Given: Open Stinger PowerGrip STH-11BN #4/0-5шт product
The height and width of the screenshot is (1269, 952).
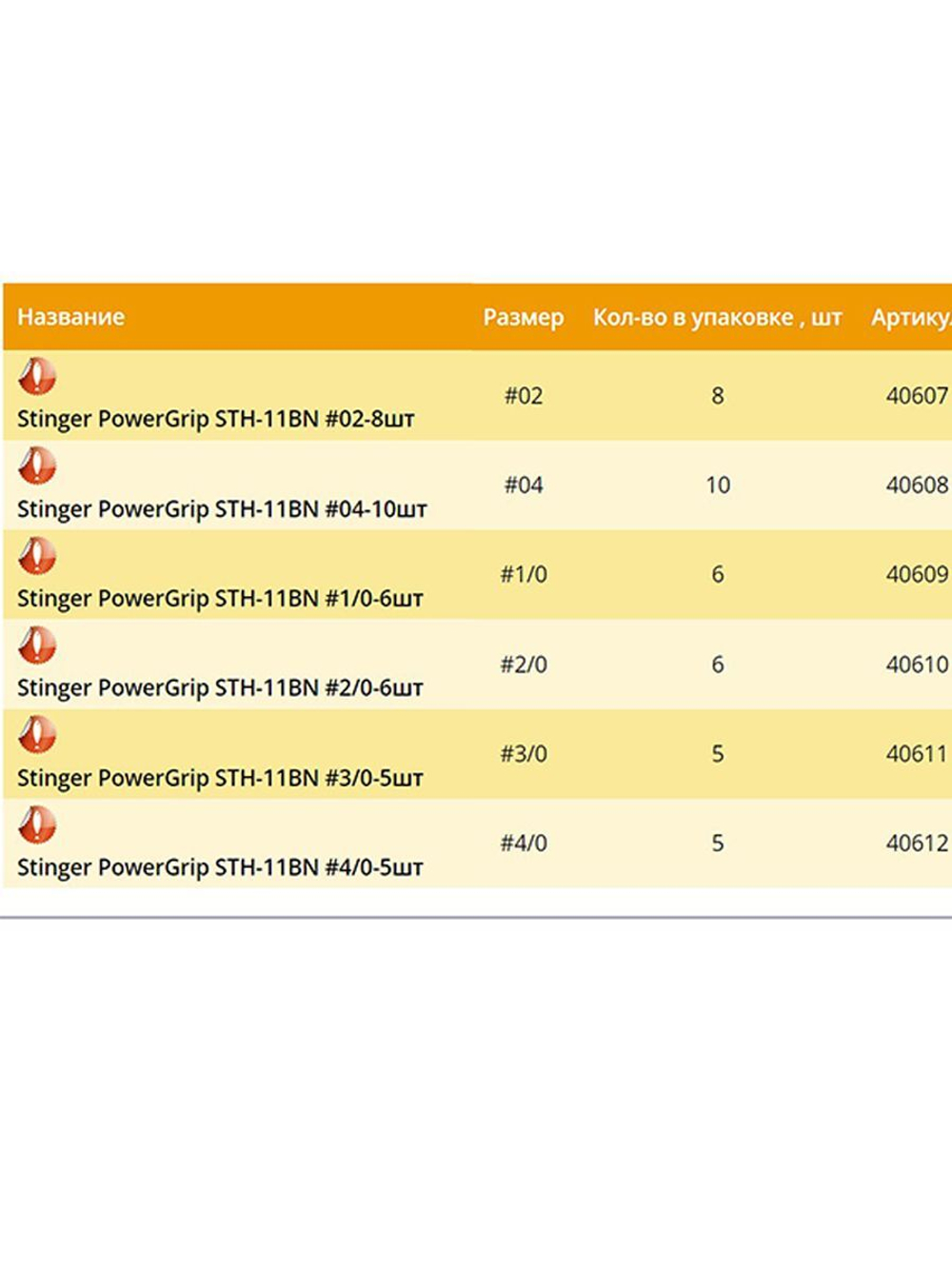Looking at the screenshot, I should pyautogui.click(x=220, y=867).
